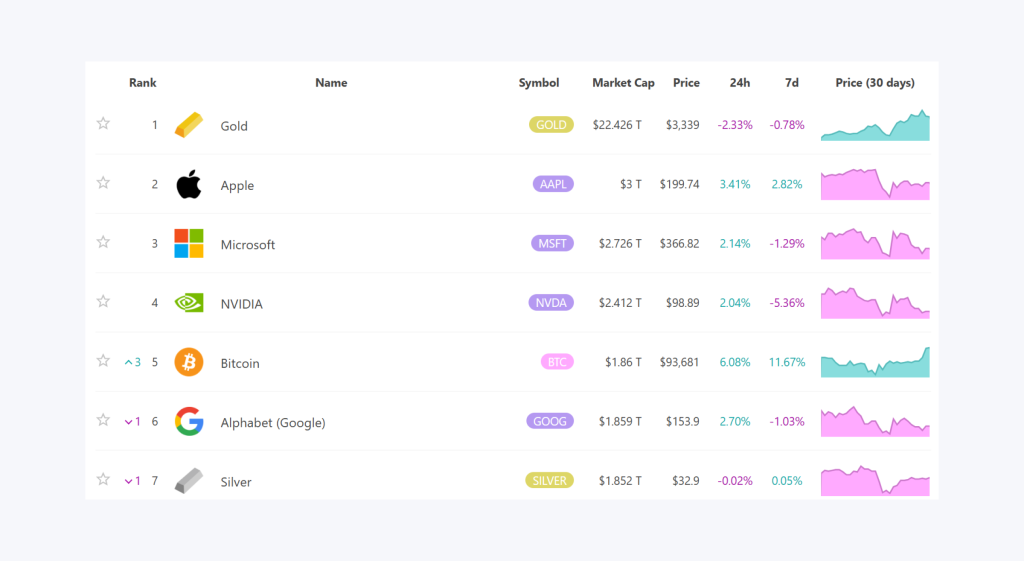This screenshot has height=561, width=1024.
Task: Open the Gold name link
Action: tap(234, 126)
